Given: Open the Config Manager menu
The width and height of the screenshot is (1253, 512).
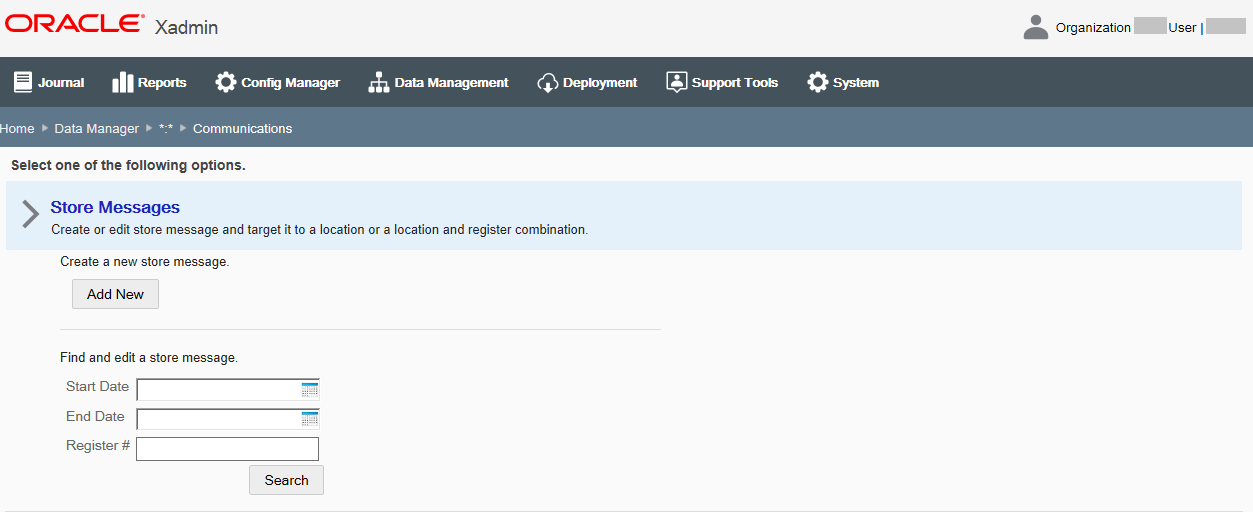Looking at the screenshot, I should 278,82.
